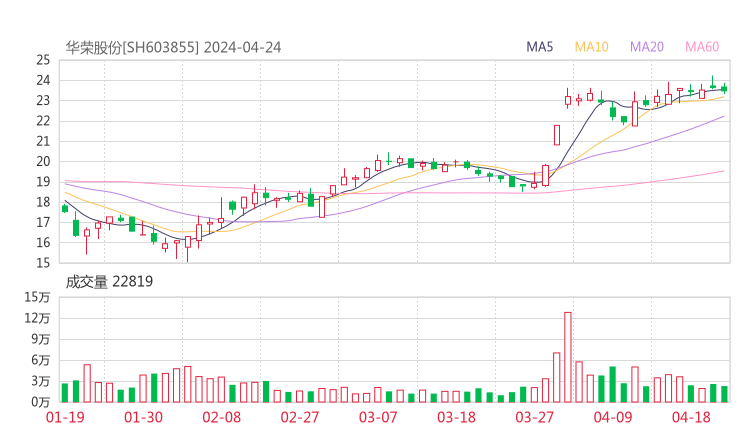The image size is (740, 440).
Task: Click the MA5 legend label
Action: pyautogui.click(x=539, y=47)
